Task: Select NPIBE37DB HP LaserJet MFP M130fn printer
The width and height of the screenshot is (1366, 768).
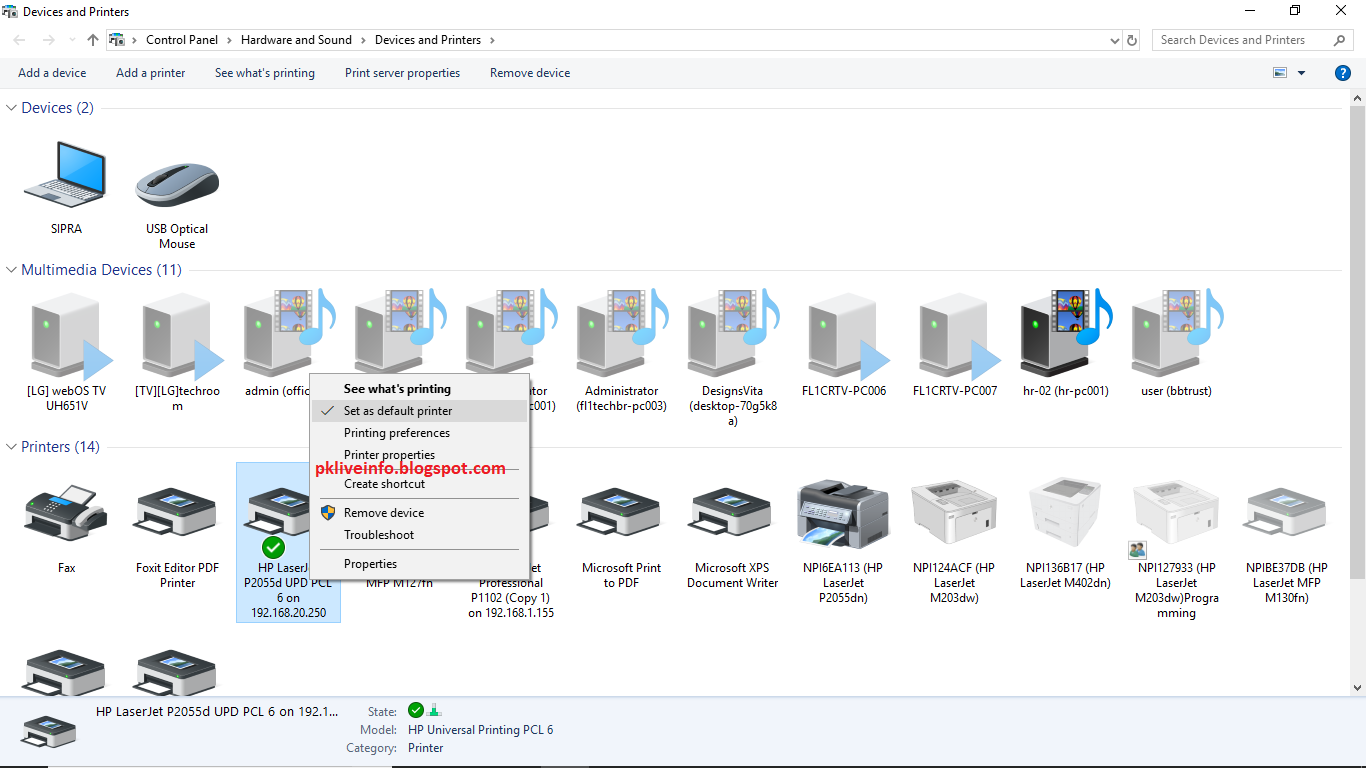Action: (x=1287, y=514)
